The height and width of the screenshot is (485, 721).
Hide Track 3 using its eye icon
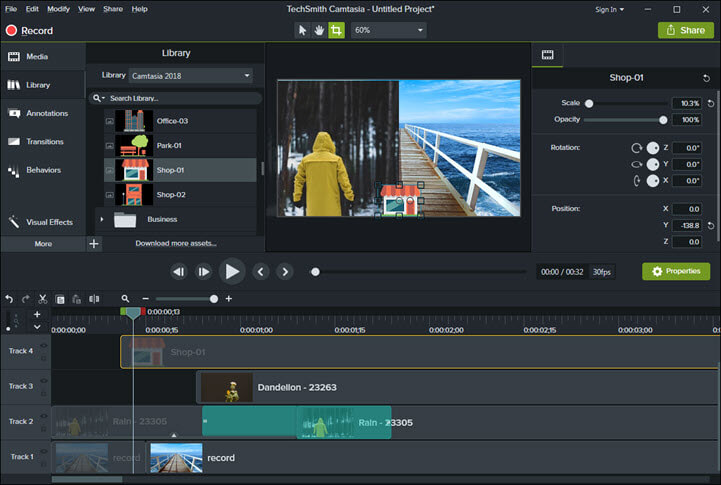pos(43,382)
